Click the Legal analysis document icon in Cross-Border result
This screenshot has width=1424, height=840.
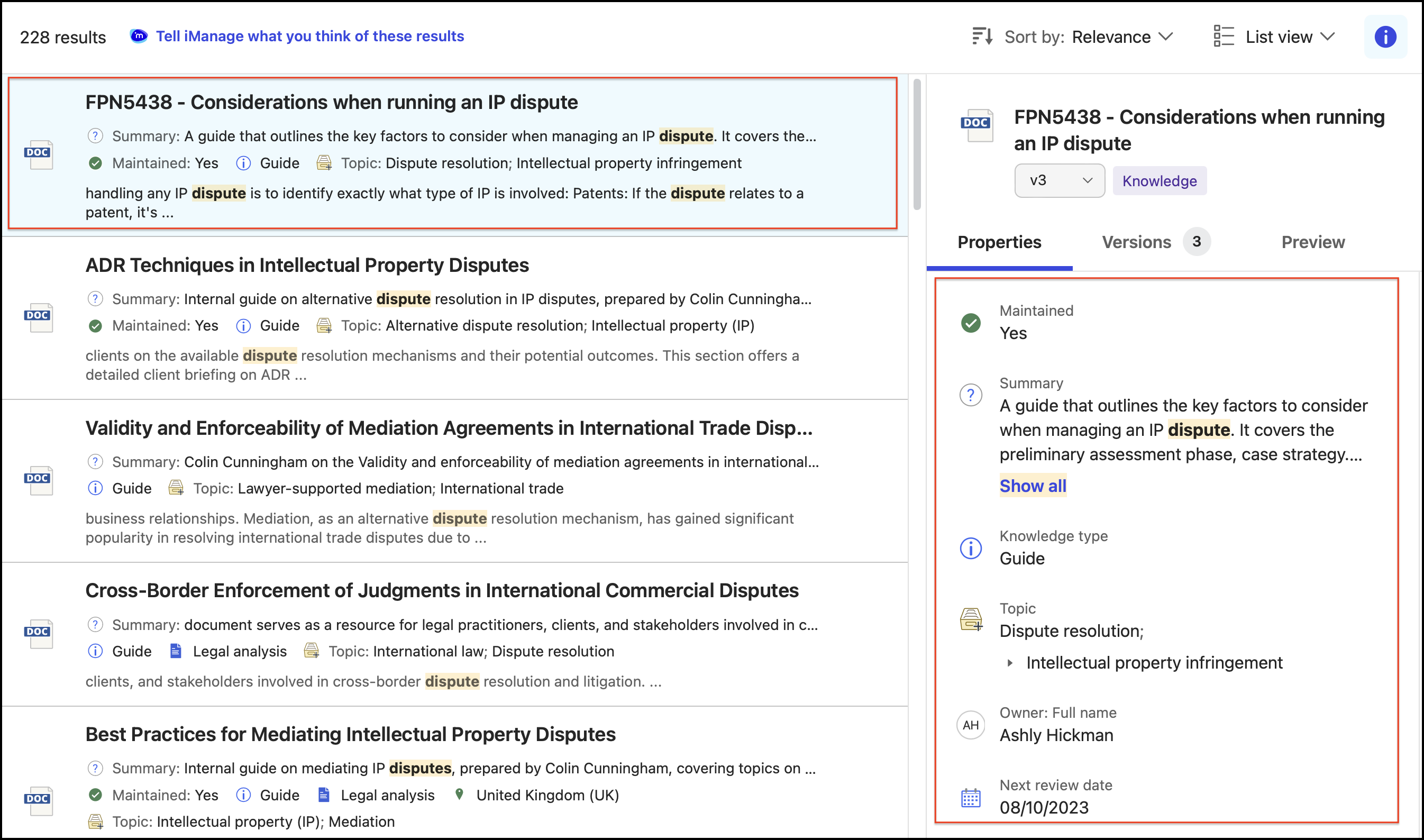[176, 651]
